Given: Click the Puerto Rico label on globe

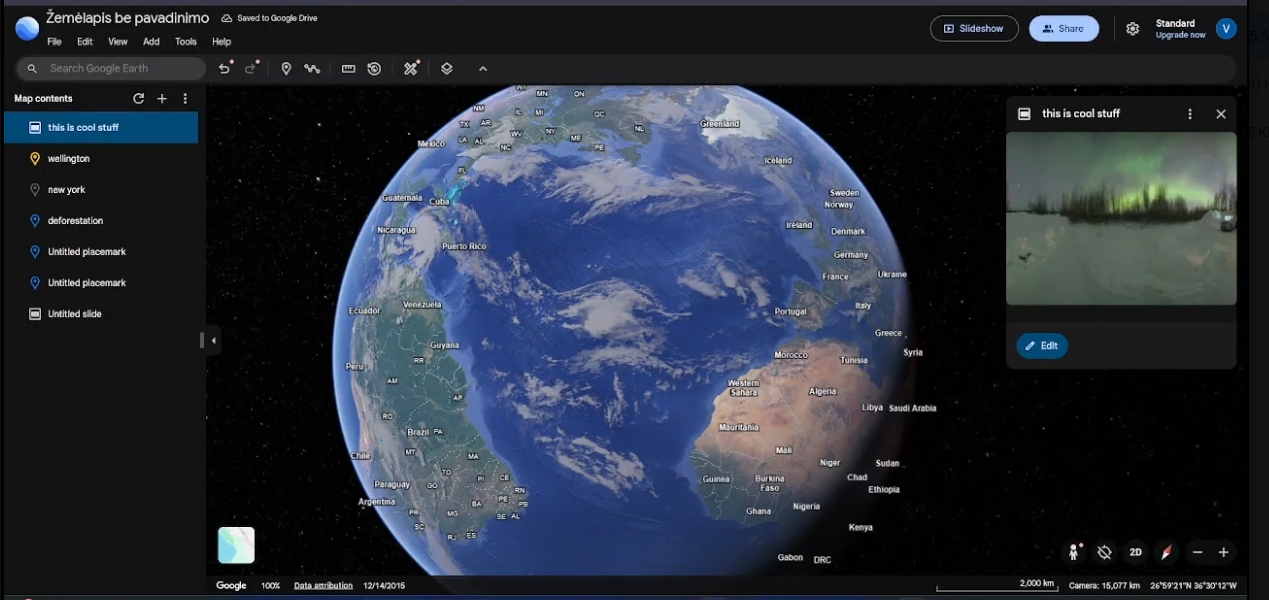Looking at the screenshot, I should tap(463, 246).
